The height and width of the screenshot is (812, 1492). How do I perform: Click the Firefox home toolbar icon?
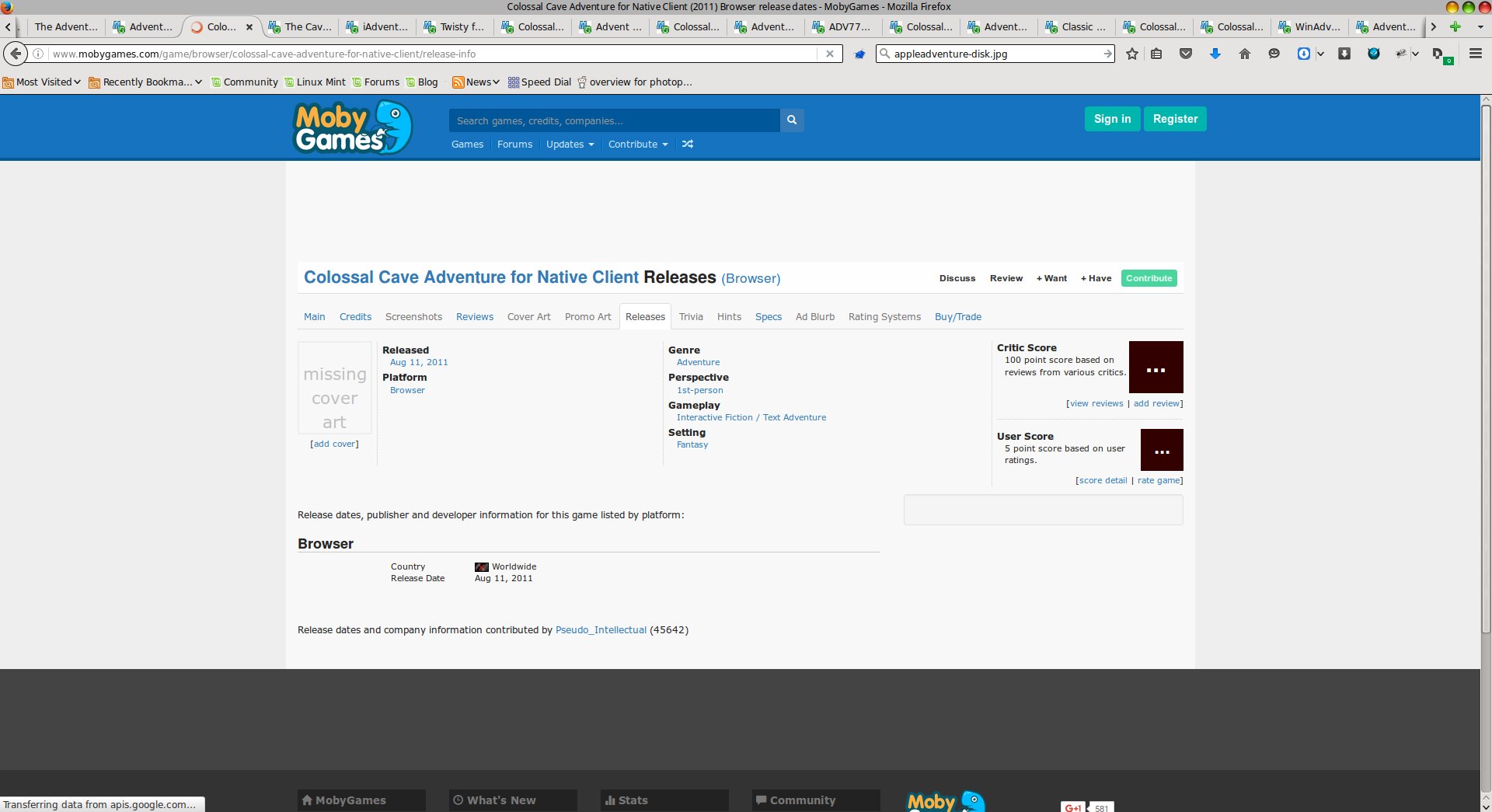1244,54
